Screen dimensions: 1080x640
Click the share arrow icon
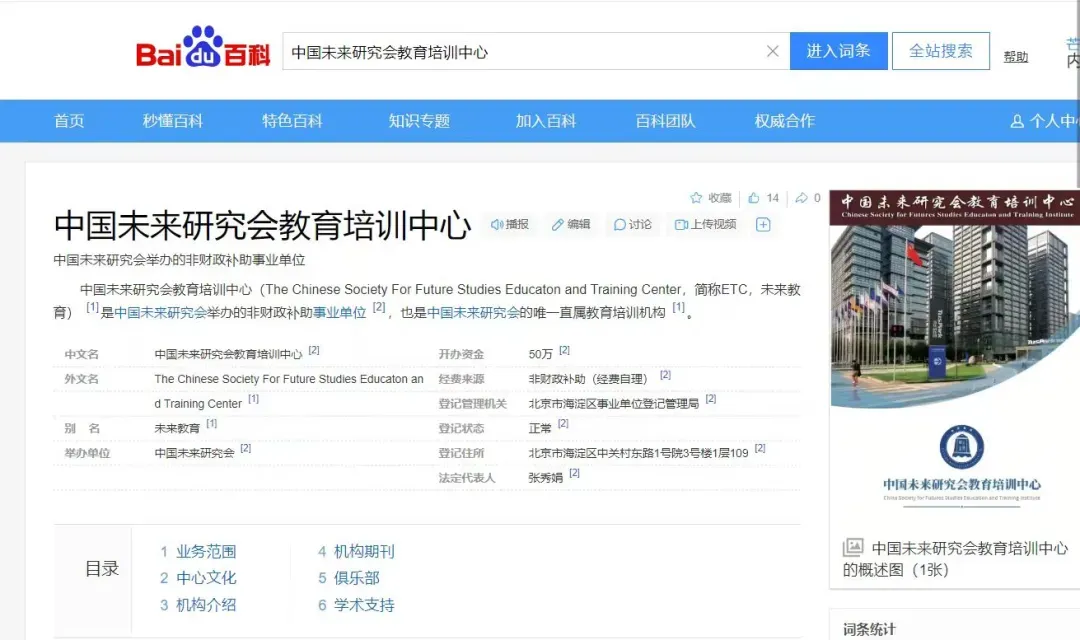[801, 198]
